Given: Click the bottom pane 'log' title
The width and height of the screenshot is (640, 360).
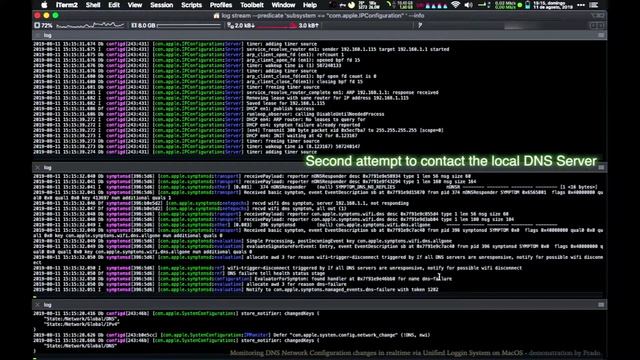Looking at the screenshot, I should pyautogui.click(x=47, y=305).
